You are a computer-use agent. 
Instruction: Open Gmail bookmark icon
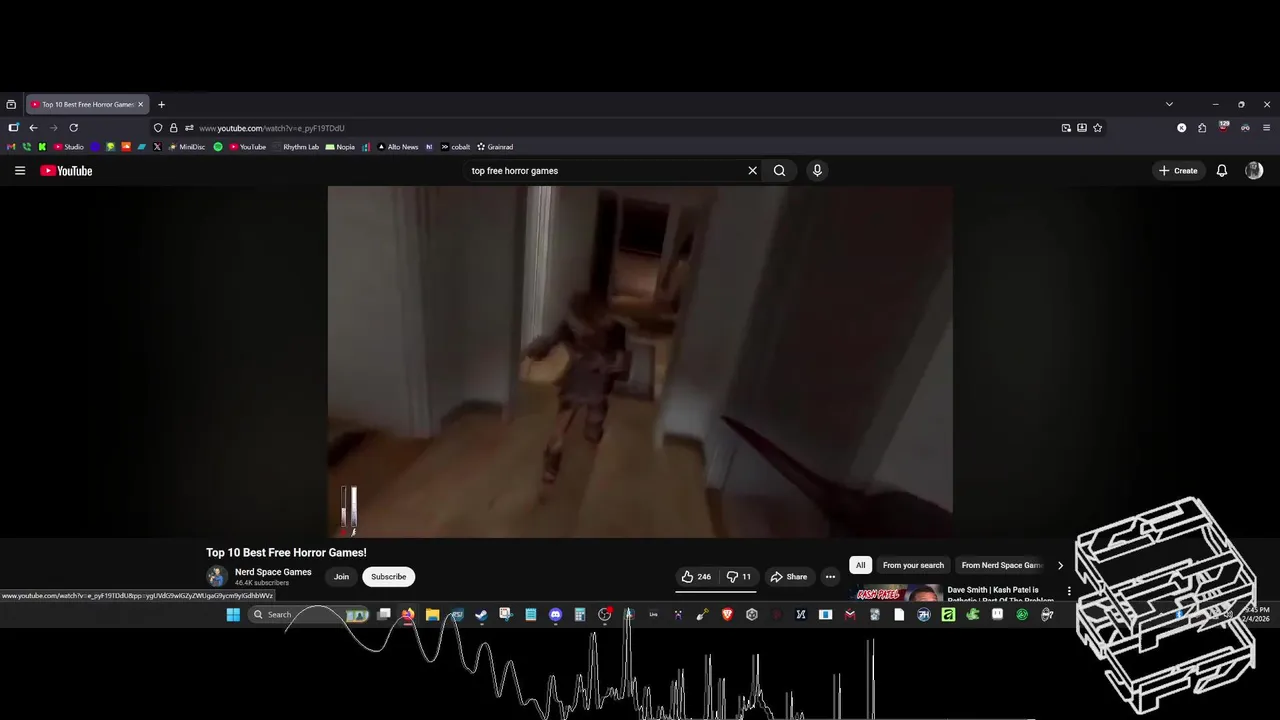pyautogui.click(x=11, y=147)
